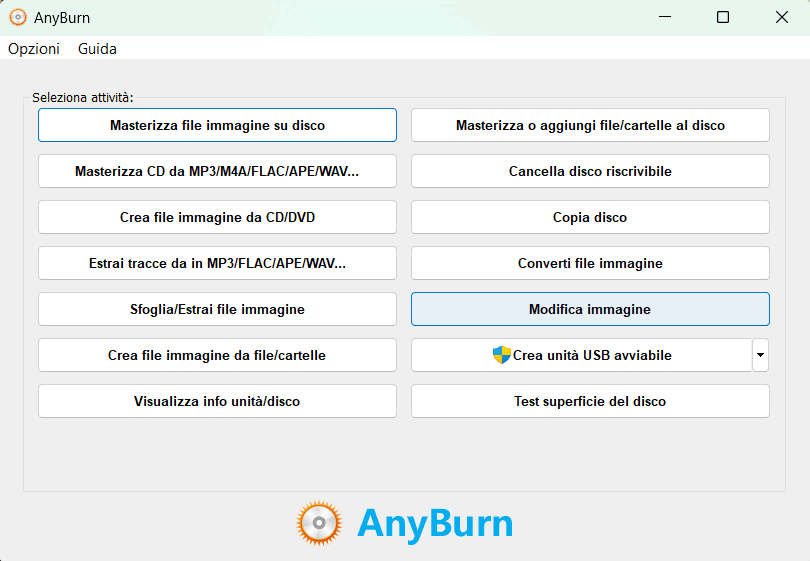Start Test superficie del disco

click(x=590, y=401)
